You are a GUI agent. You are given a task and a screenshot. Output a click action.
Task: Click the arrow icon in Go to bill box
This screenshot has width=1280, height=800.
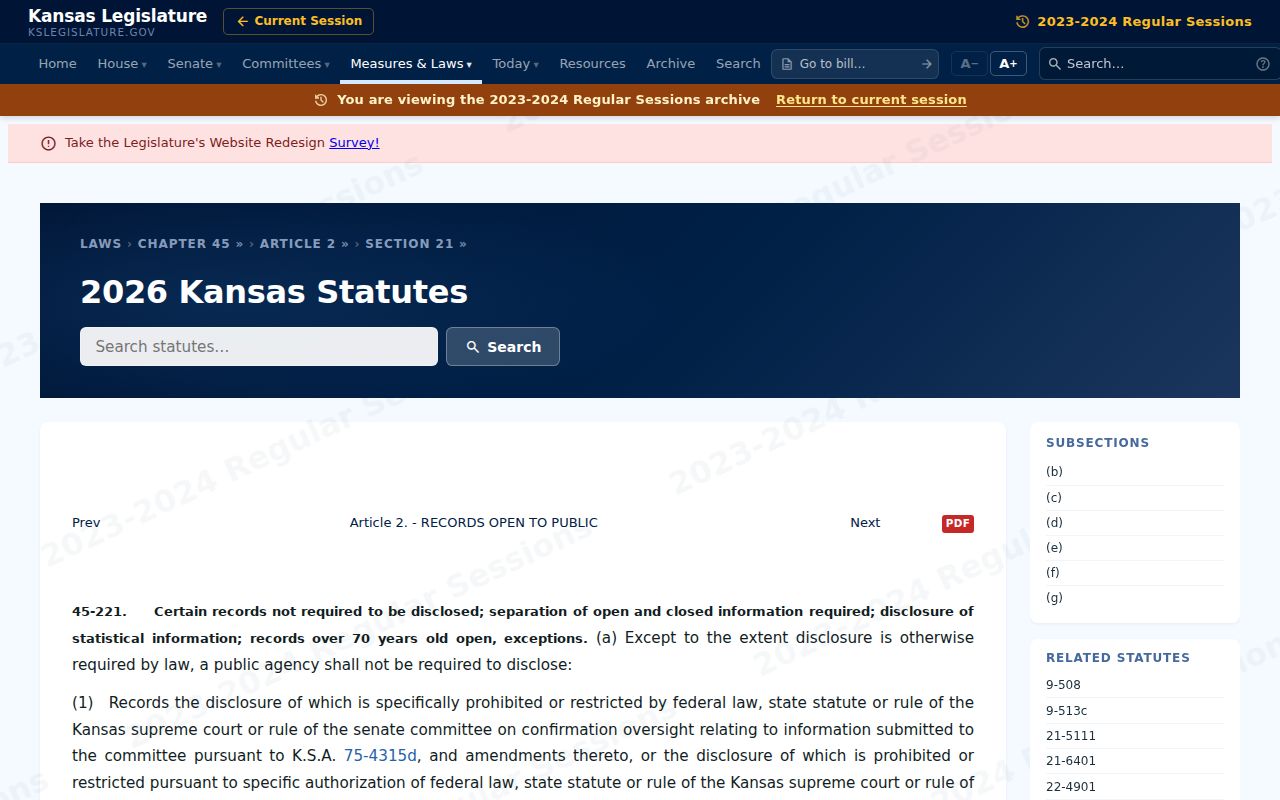[x=927, y=64]
